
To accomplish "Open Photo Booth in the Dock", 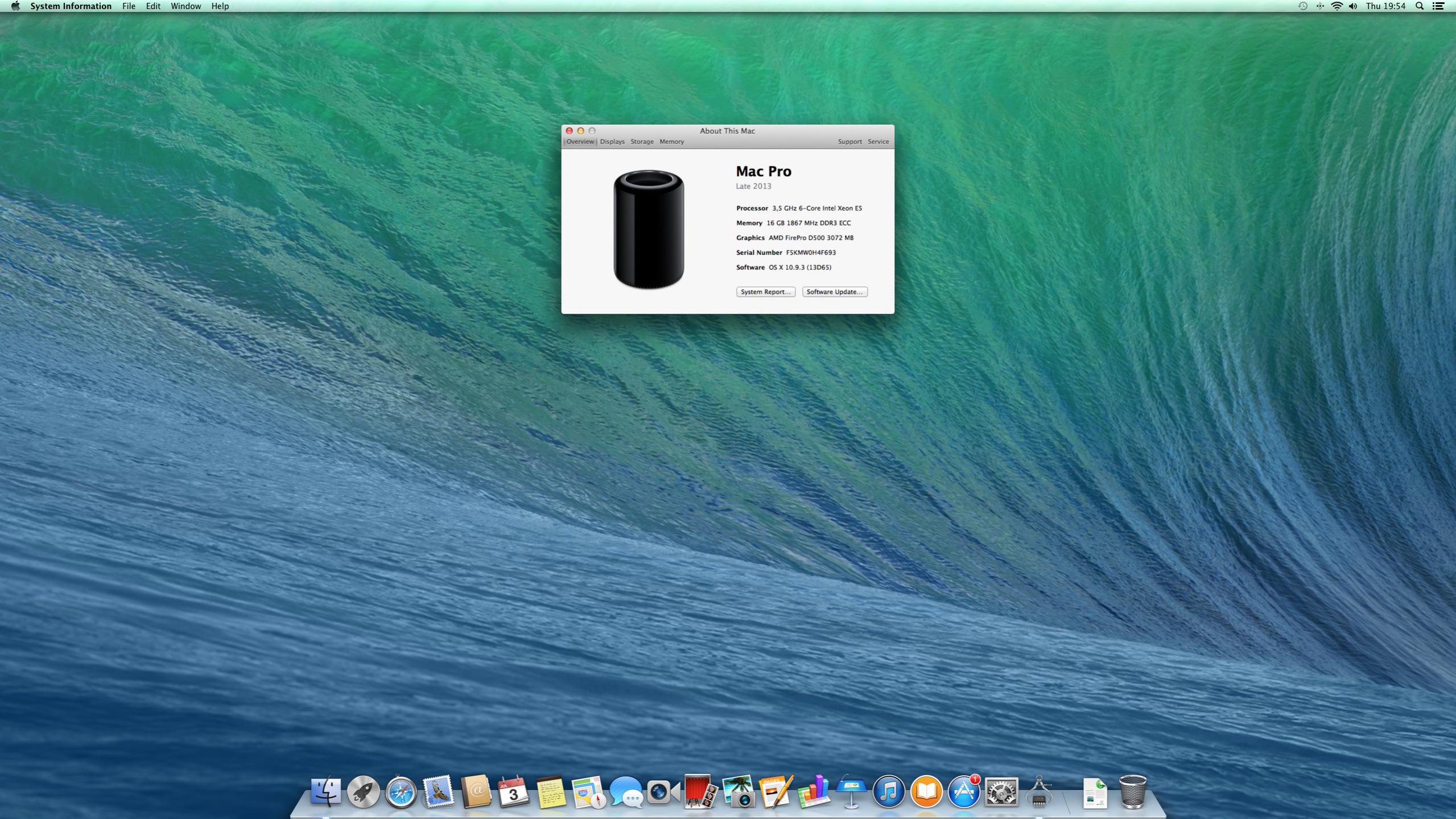I will pyautogui.click(x=701, y=791).
